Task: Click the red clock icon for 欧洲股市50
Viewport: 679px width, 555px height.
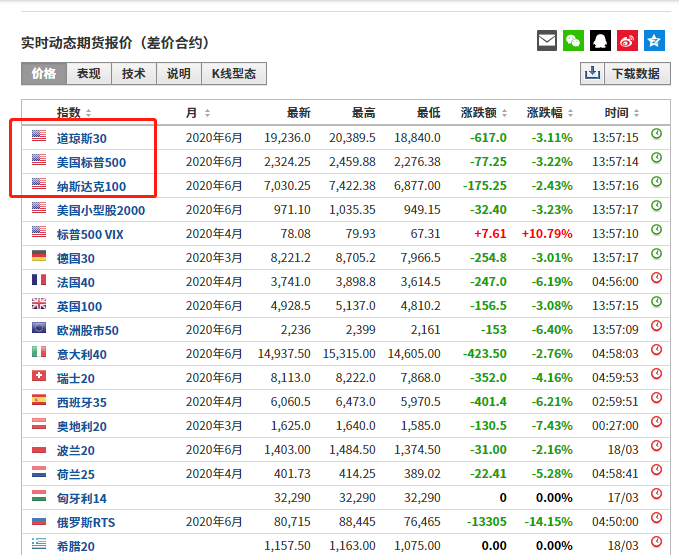Action: pos(656,326)
